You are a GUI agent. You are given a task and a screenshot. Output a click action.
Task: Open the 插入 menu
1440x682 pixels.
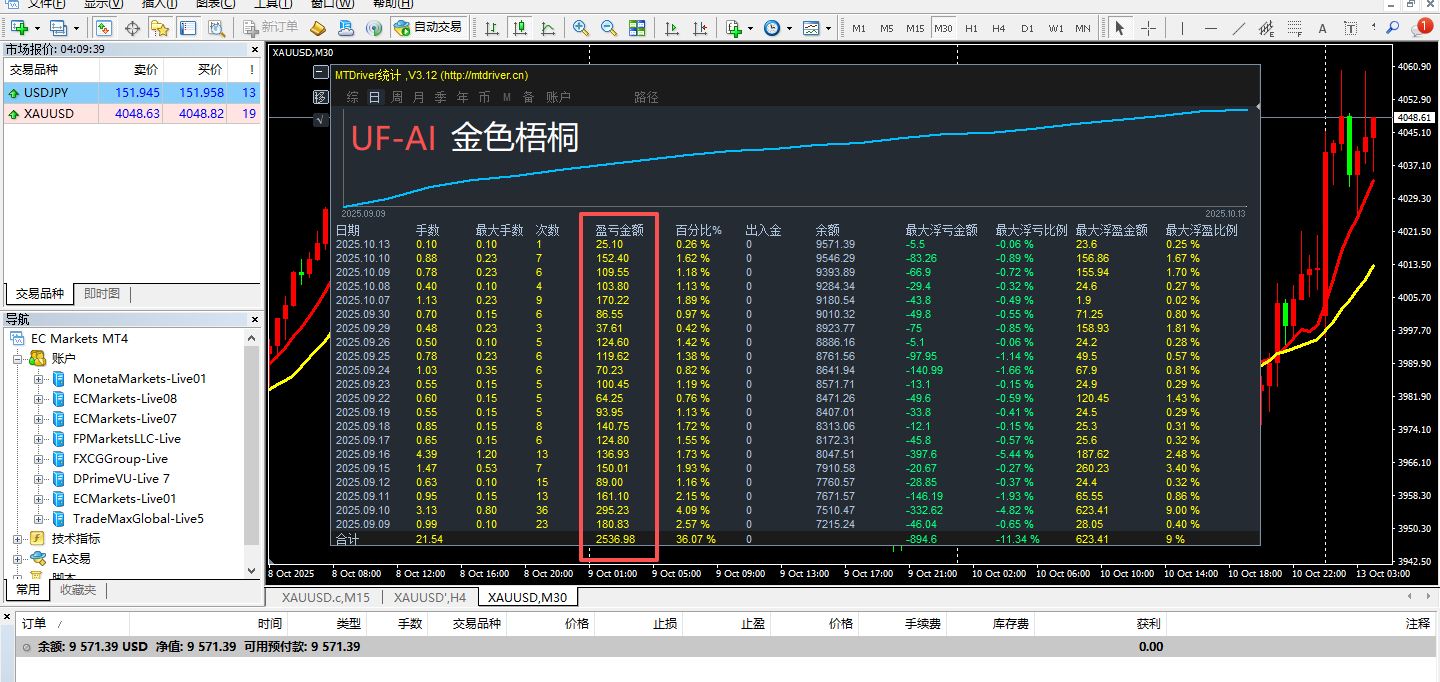pyautogui.click(x=160, y=4)
